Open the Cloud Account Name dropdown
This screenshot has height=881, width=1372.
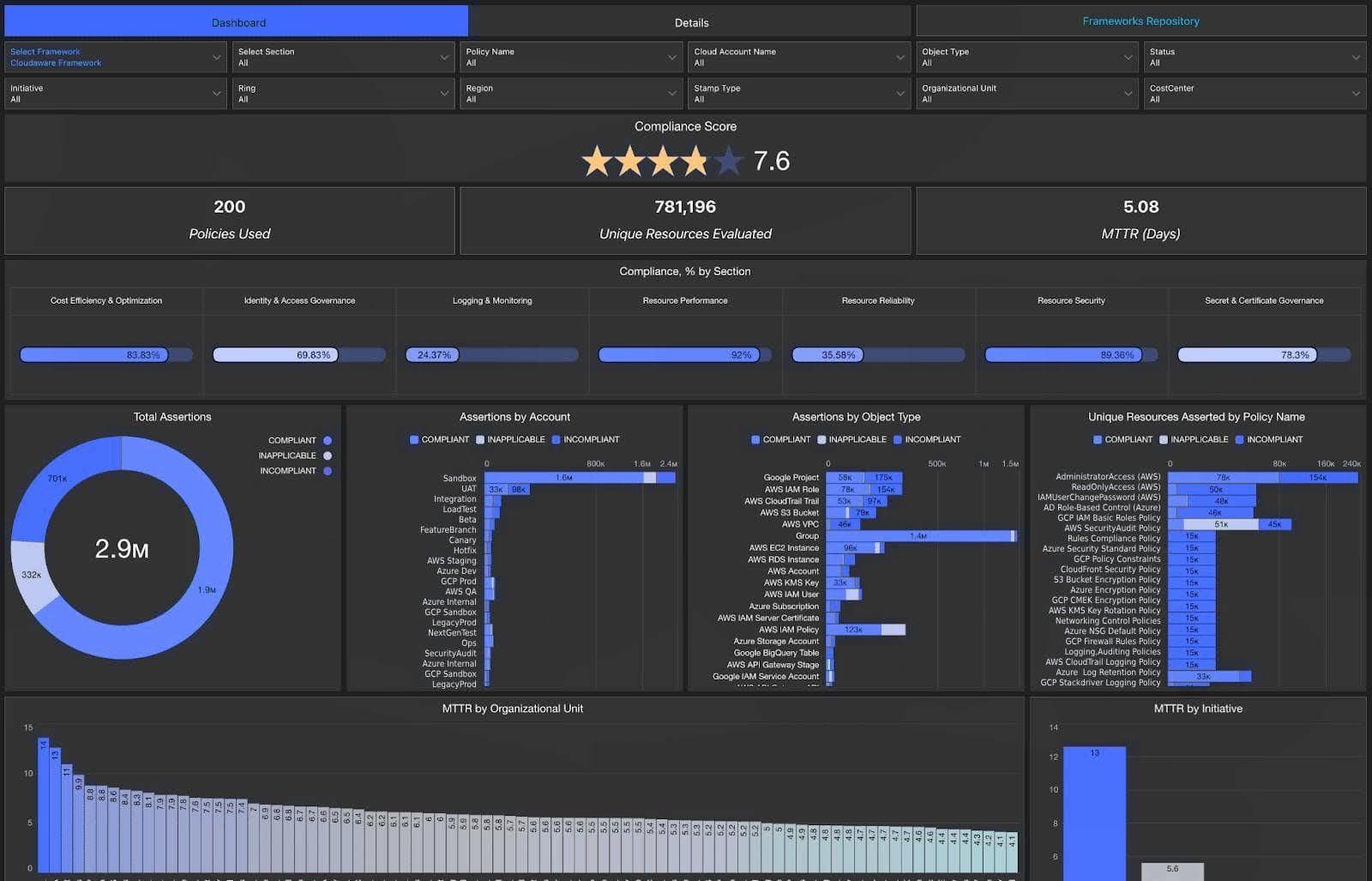click(x=799, y=57)
